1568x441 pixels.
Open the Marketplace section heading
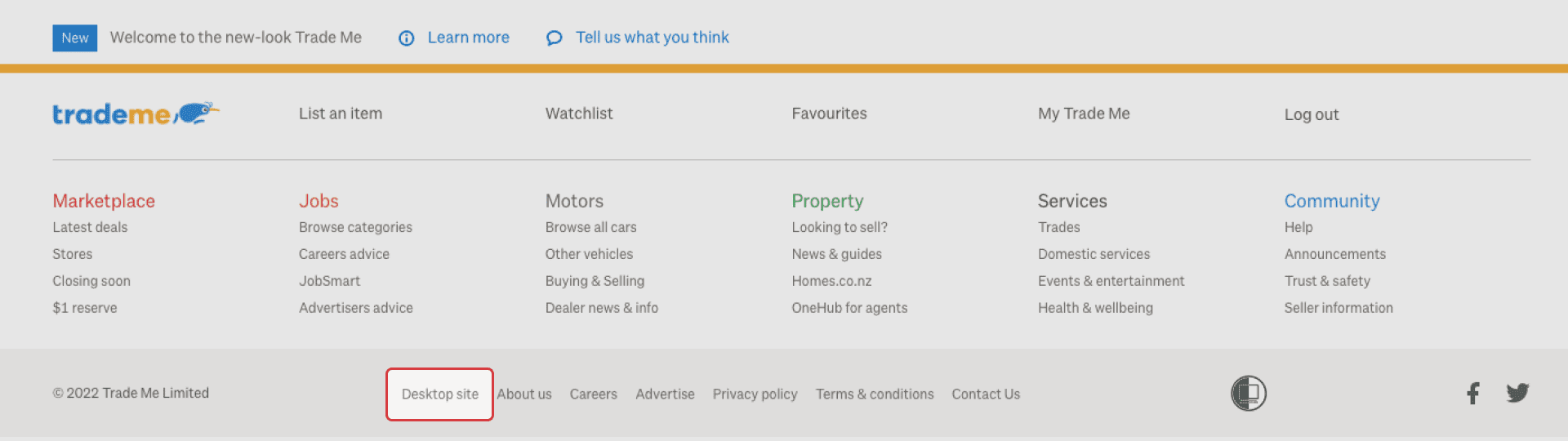(104, 201)
